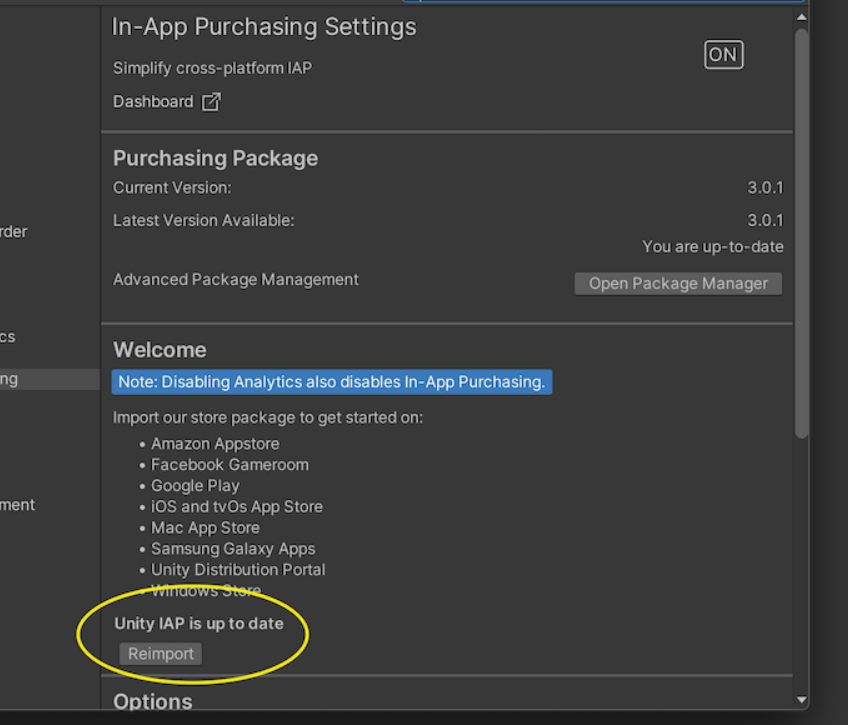Click the Current Version value 3.0.1
848x725 pixels.
765,188
